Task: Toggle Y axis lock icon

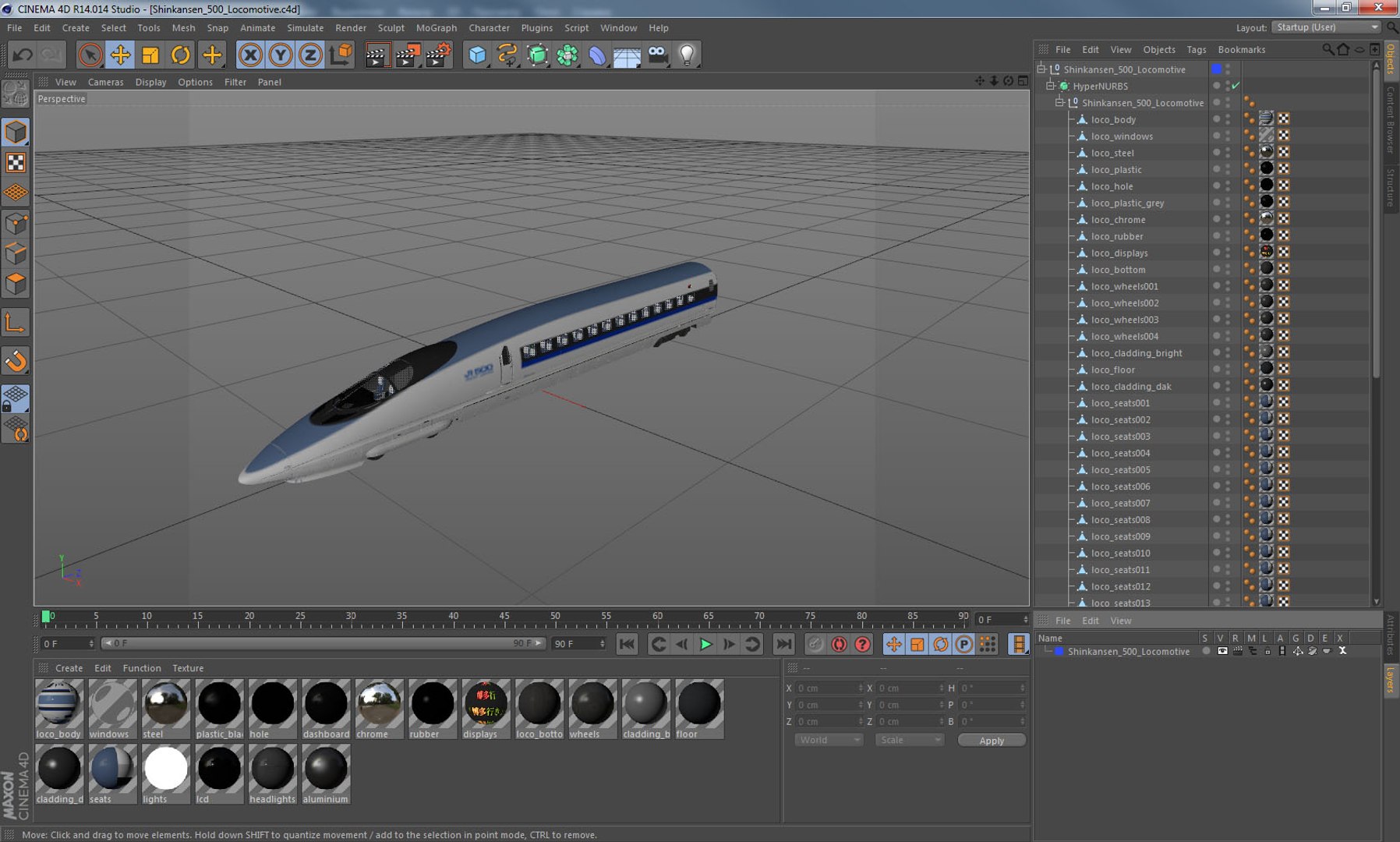Action: (281, 55)
